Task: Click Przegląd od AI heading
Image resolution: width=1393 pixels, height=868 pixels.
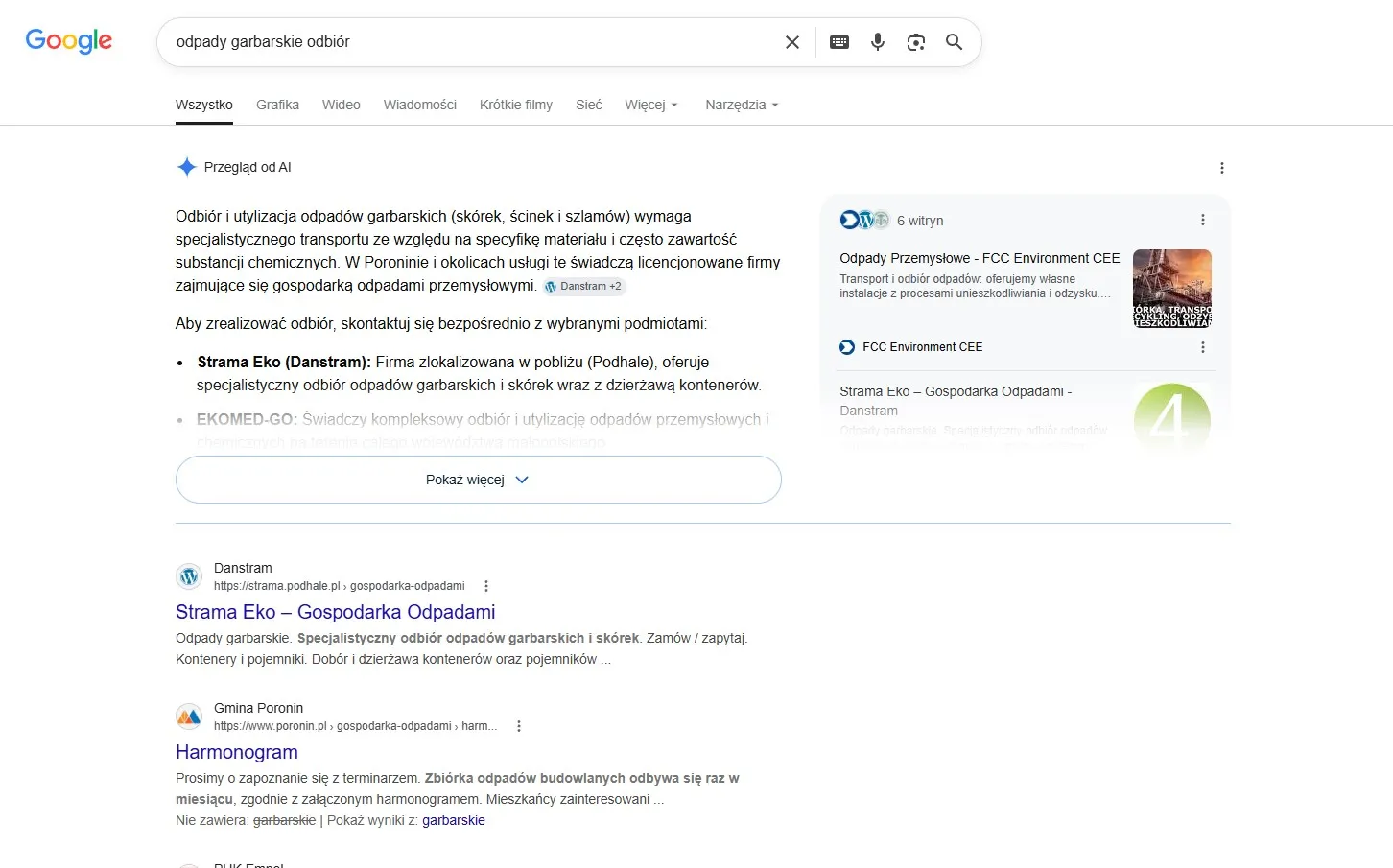Action: coord(248,167)
